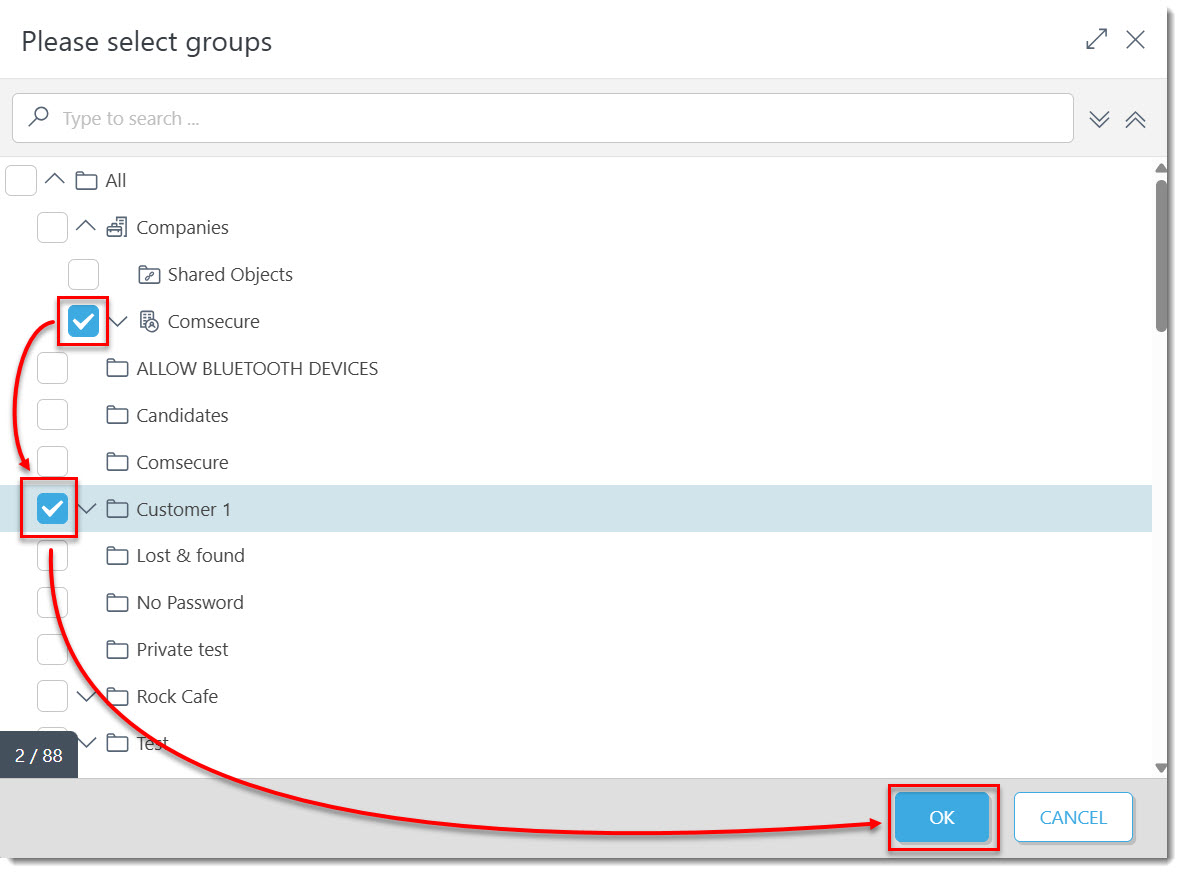Click the Shared Objects linked folder icon
The height and width of the screenshot is (873, 1182).
click(149, 275)
